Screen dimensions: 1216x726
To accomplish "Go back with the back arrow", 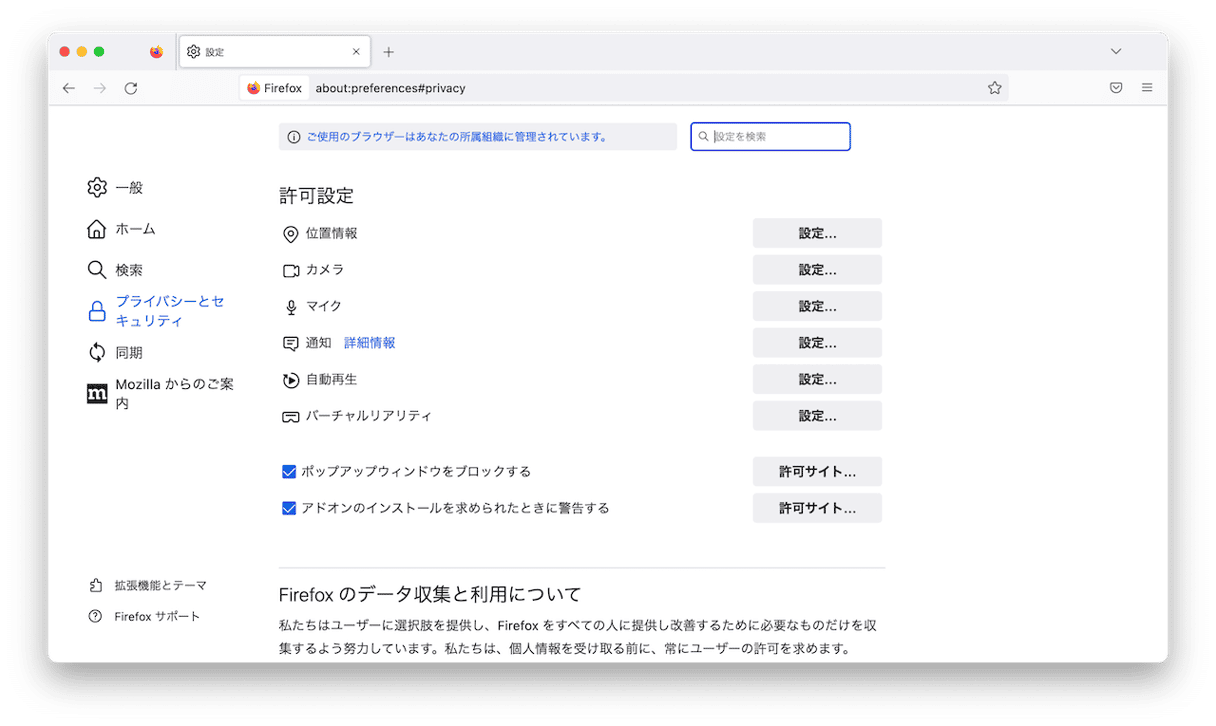I will pyautogui.click(x=68, y=88).
